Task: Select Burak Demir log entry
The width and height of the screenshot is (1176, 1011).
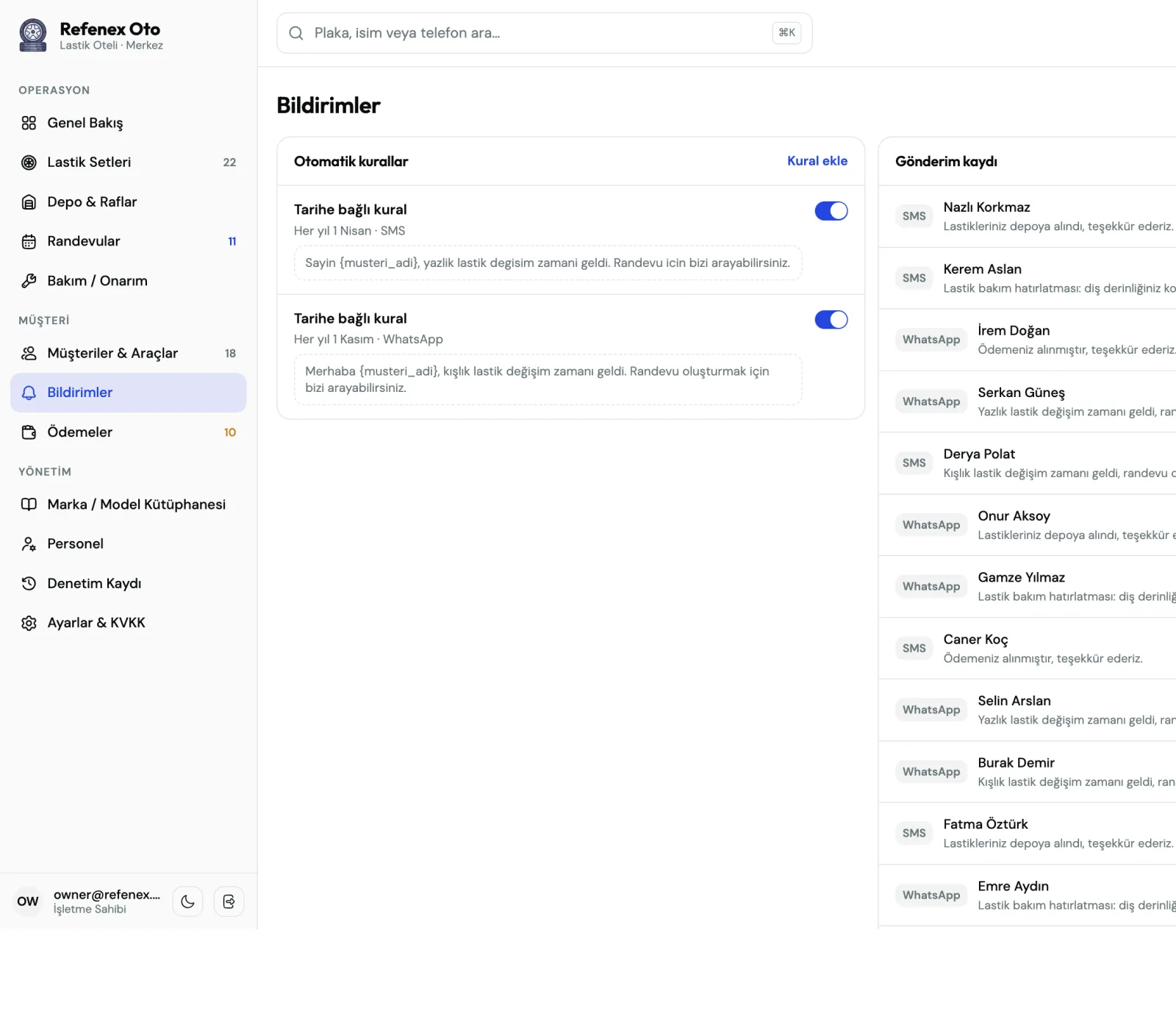Action: click(x=1028, y=772)
